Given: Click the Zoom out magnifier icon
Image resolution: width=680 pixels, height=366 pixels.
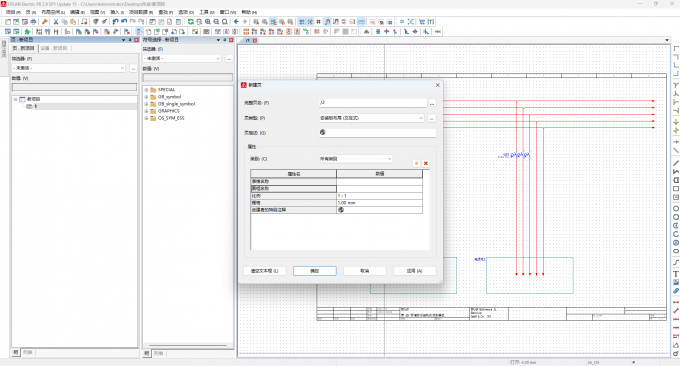Looking at the screenshot, I should pos(216,22).
